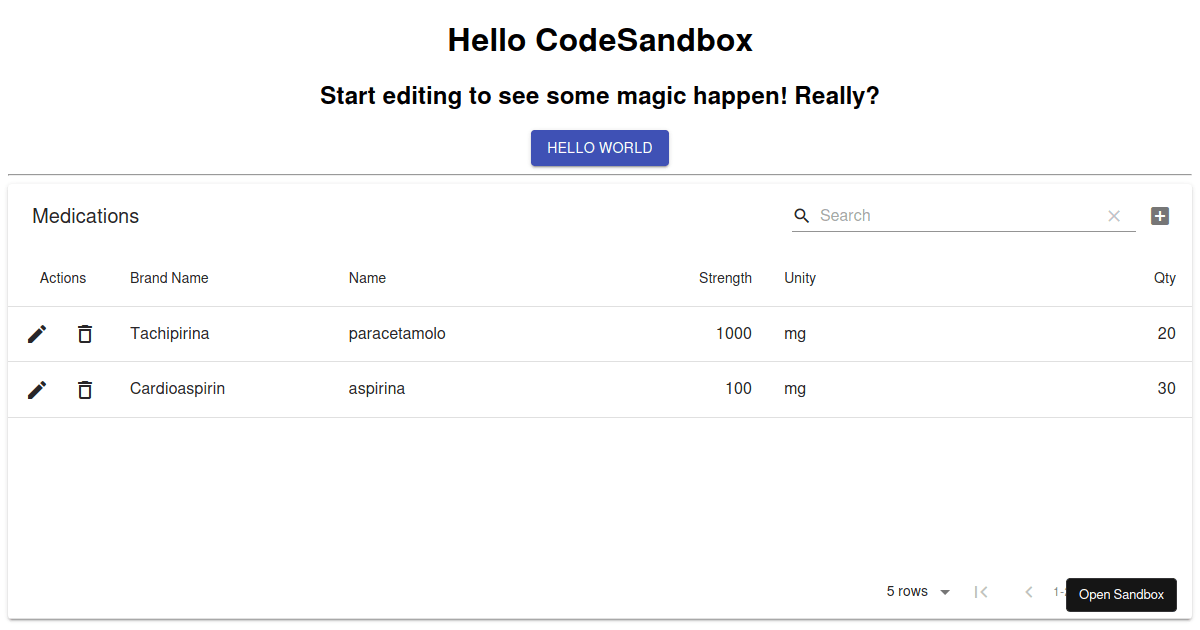Screen dimensions: 1200x630
Task: Select the Qty column header
Action: 1164,278
